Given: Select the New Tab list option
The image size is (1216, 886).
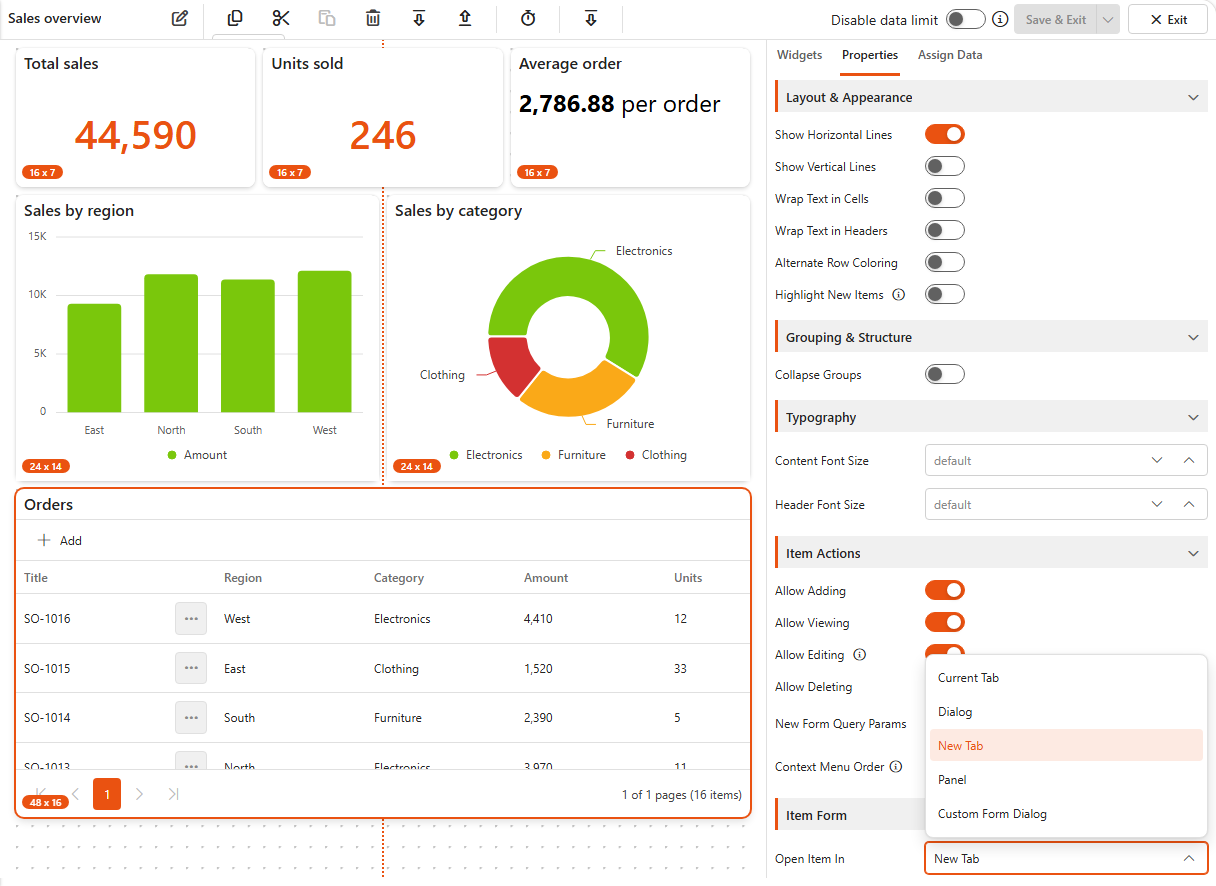Looking at the screenshot, I should pos(1066,746).
